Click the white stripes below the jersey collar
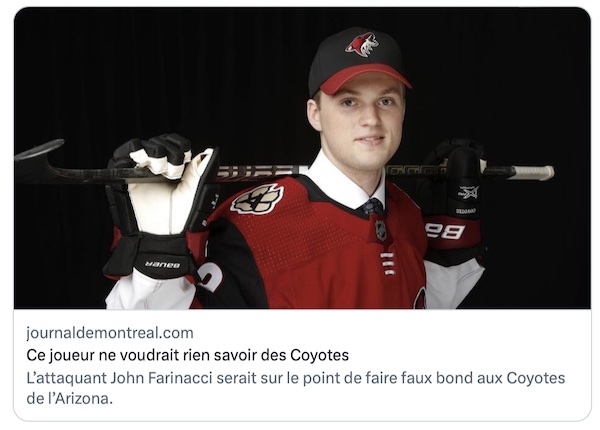 [x=387, y=263]
